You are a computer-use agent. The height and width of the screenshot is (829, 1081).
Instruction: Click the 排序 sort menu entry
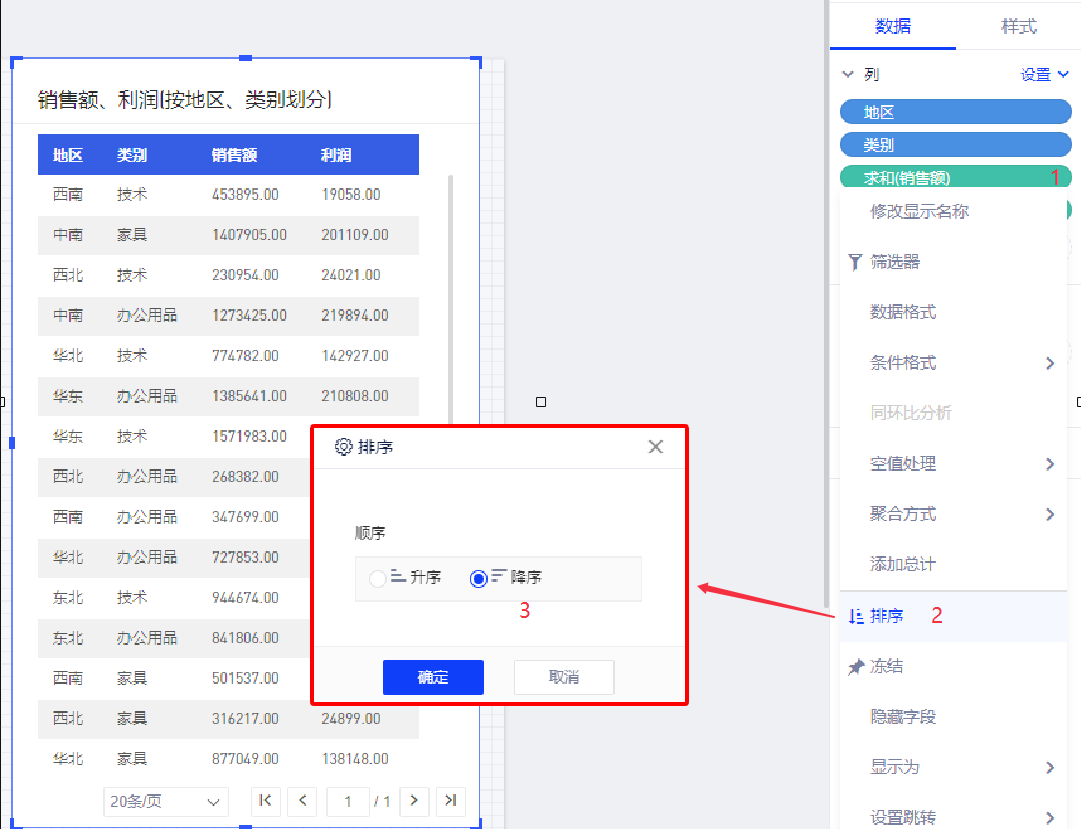[886, 616]
